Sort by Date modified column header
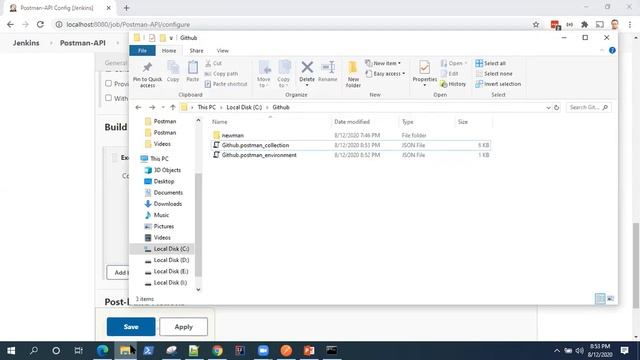This screenshot has height=360, width=640. [x=364, y=122]
